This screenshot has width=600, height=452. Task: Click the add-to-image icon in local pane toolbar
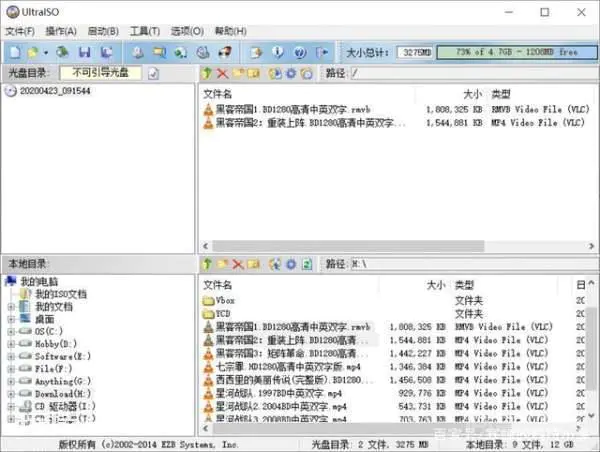click(275, 264)
